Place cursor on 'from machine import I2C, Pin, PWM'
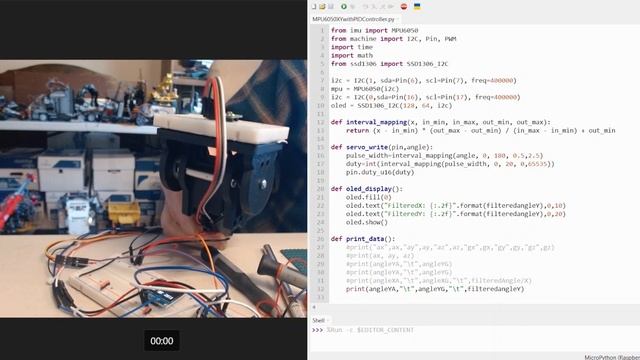Screen dimensions: 640x360 click(x=393, y=39)
